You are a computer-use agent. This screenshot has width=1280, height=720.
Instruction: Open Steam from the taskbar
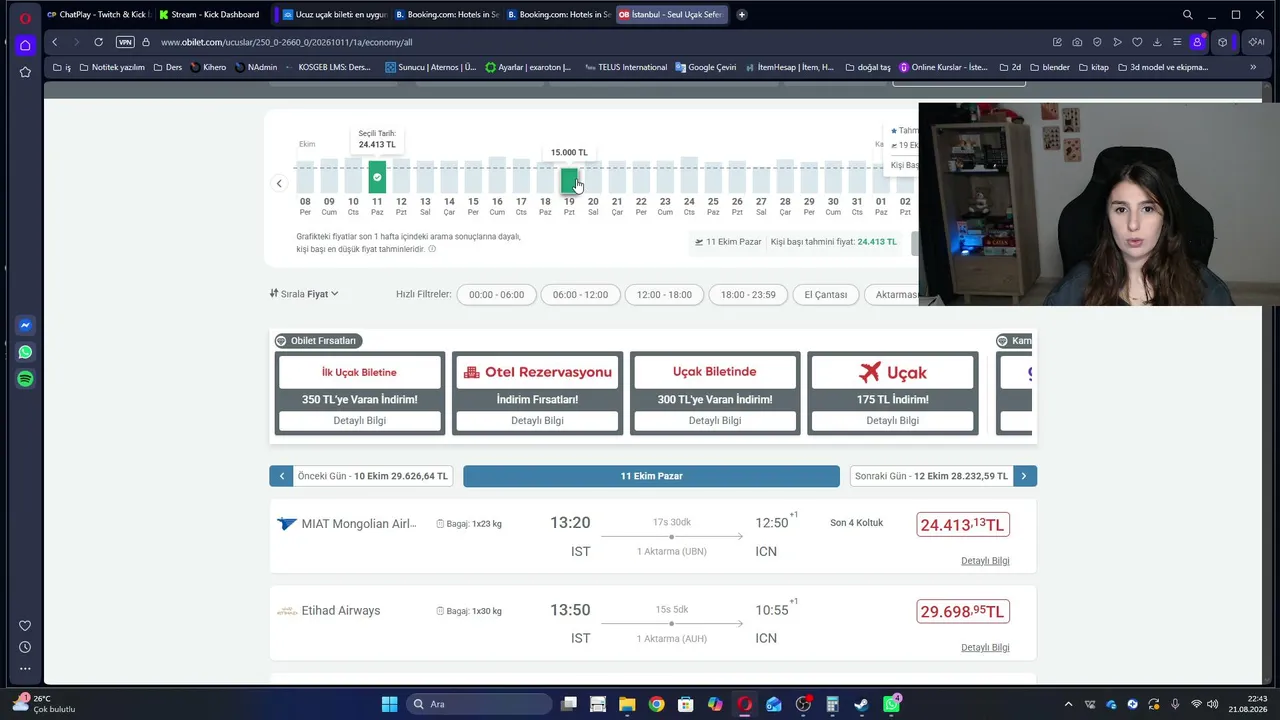861,704
